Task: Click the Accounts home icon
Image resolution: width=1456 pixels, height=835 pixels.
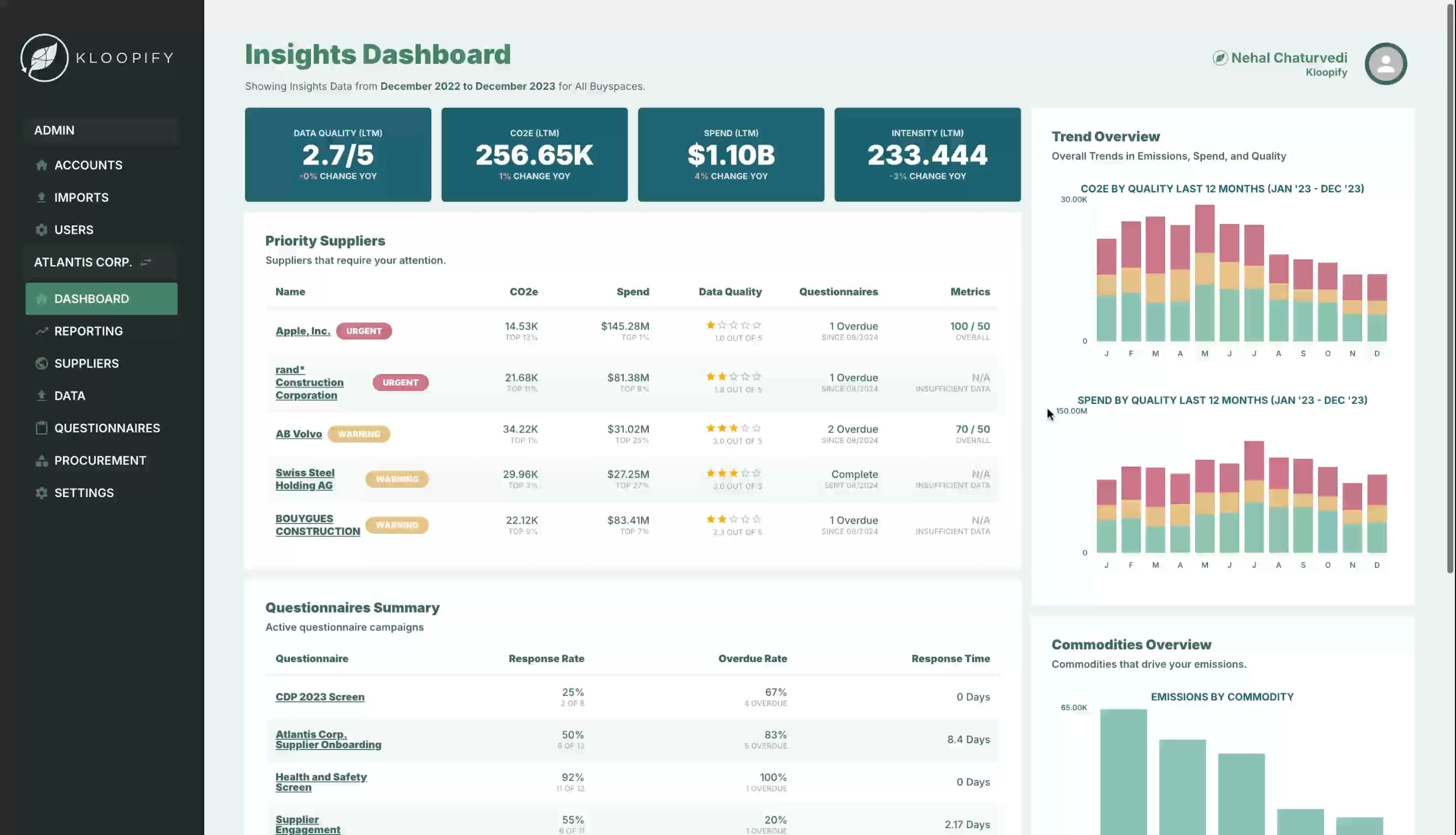Action: tap(41, 165)
